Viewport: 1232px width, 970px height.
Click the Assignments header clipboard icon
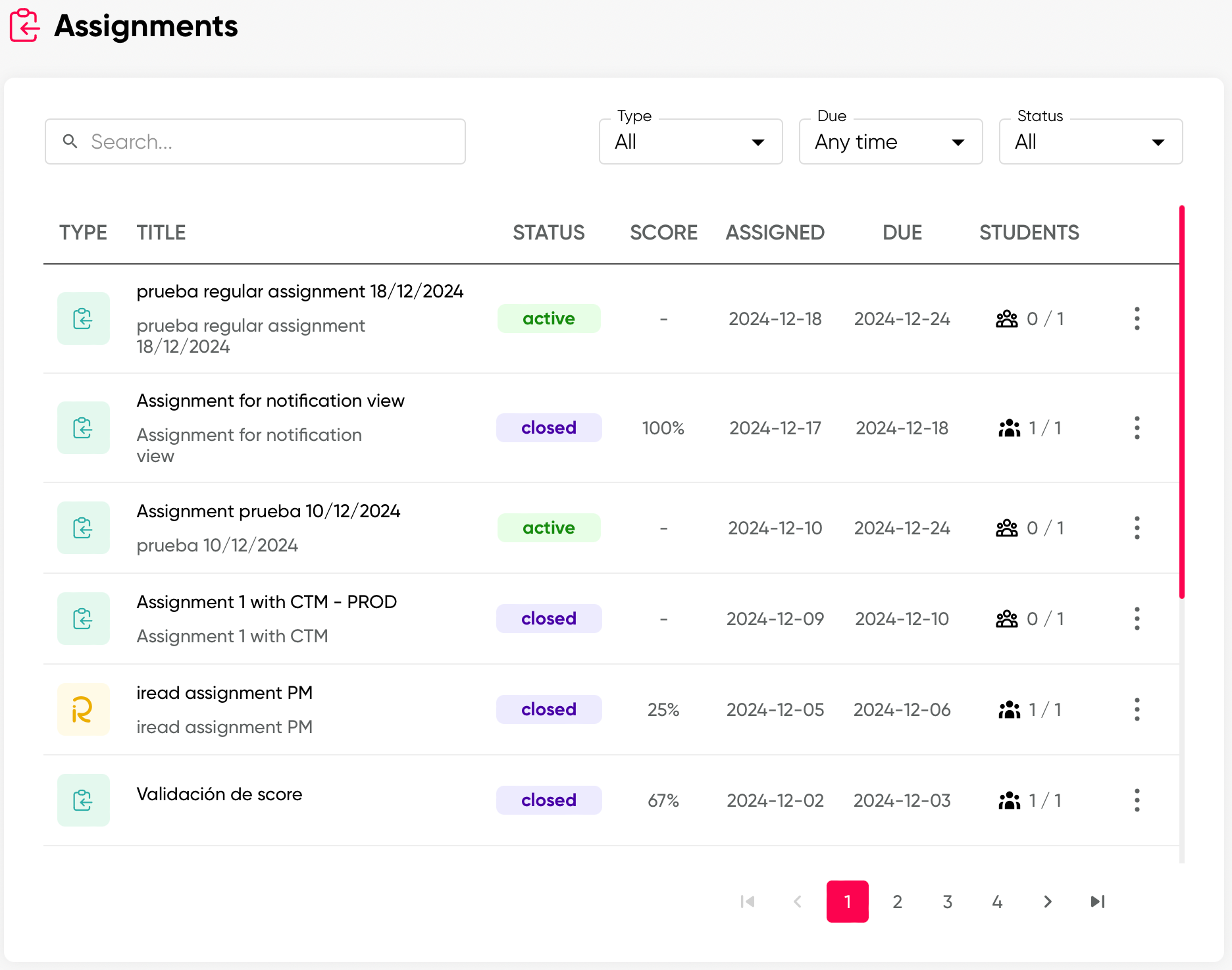click(25, 26)
